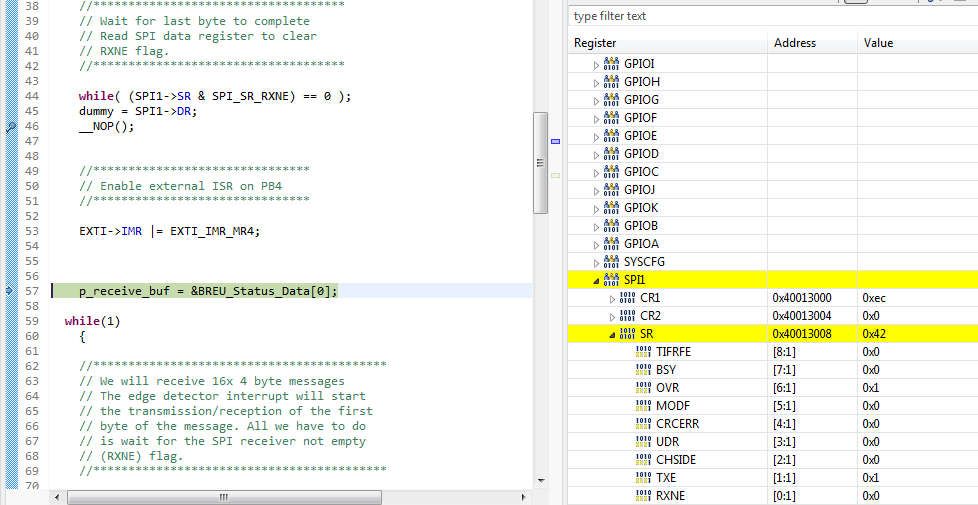Select the OVR value 0x1 cell
The height and width of the screenshot is (505, 978).
[917, 388]
